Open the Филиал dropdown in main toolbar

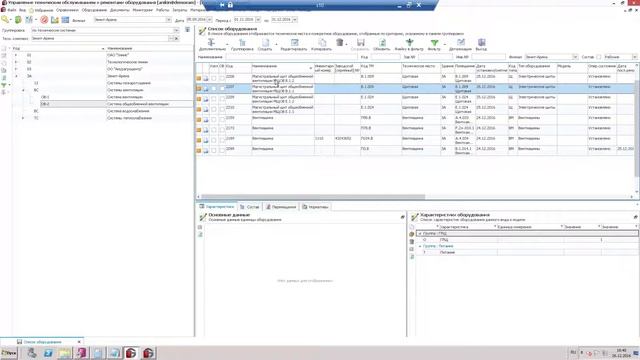pos(168,20)
